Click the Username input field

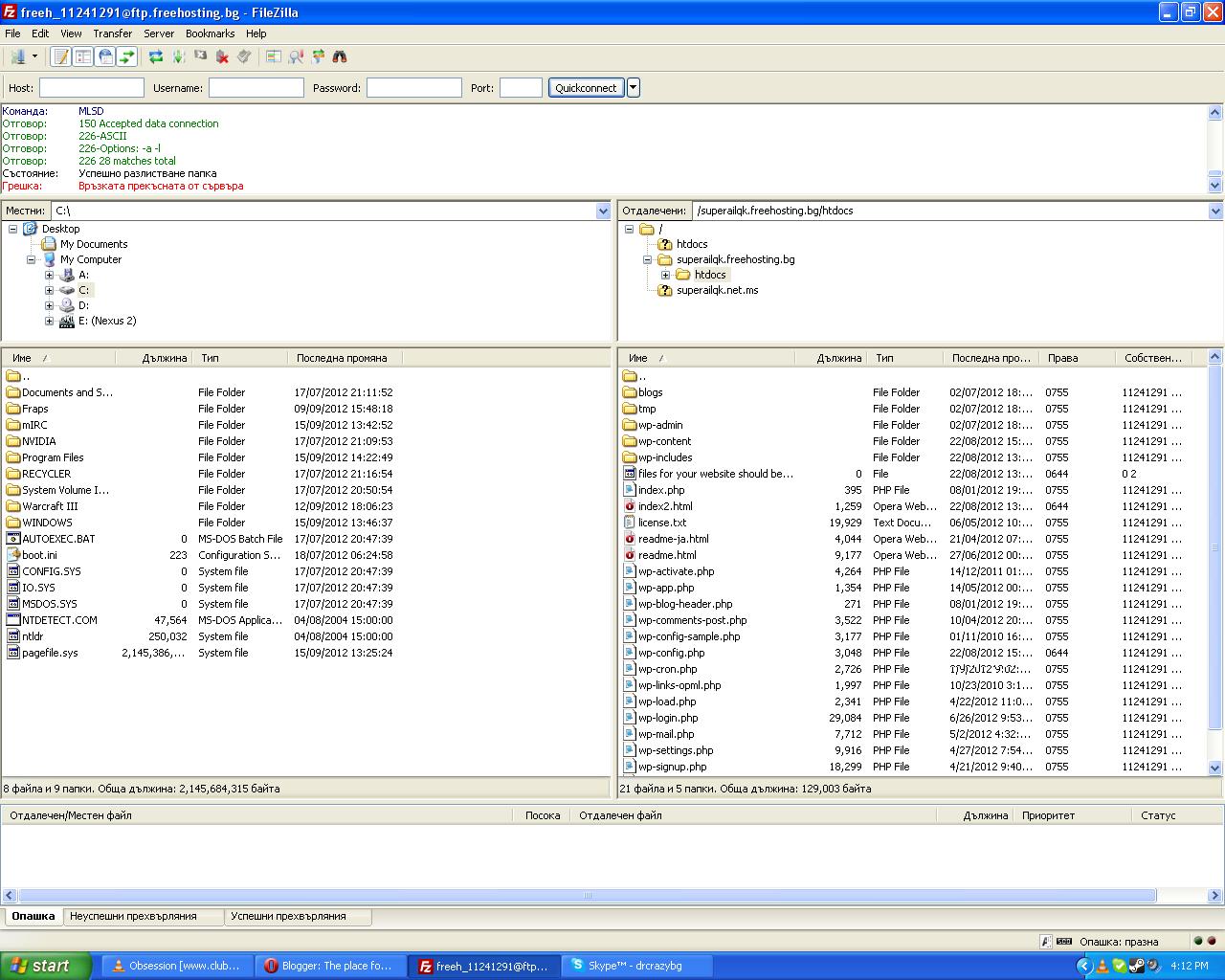click(256, 88)
